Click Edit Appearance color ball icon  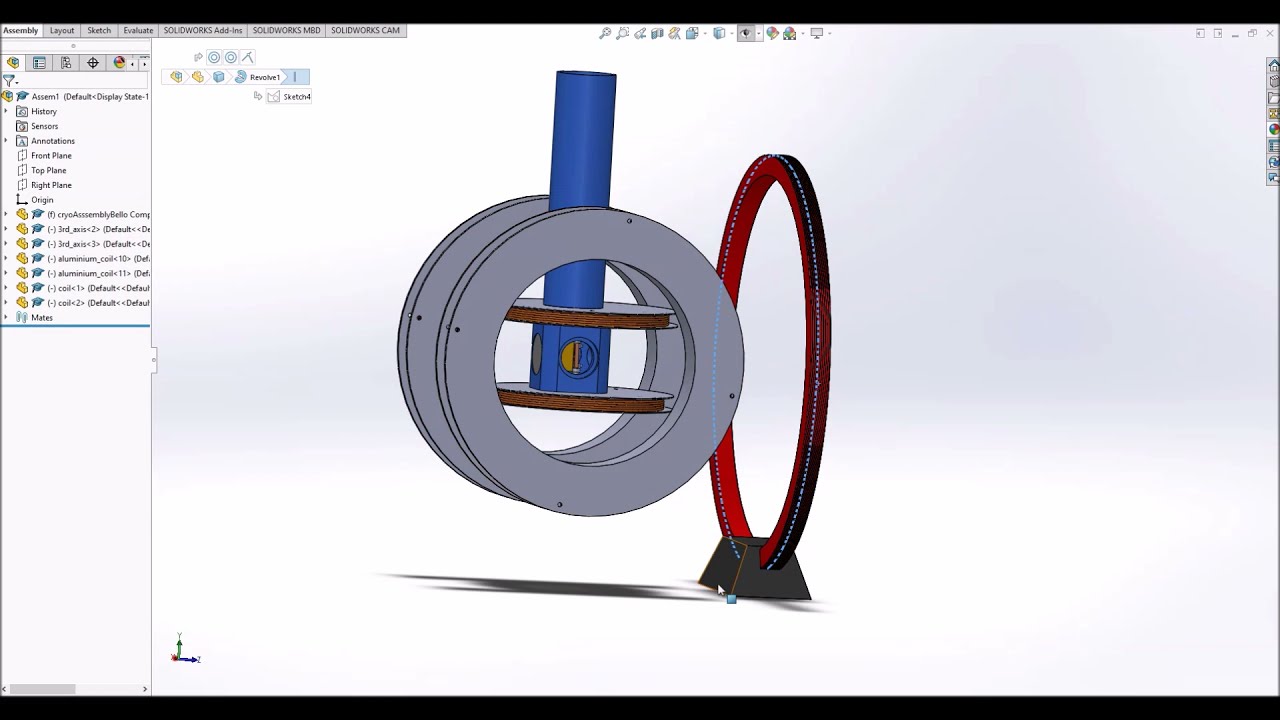point(772,33)
